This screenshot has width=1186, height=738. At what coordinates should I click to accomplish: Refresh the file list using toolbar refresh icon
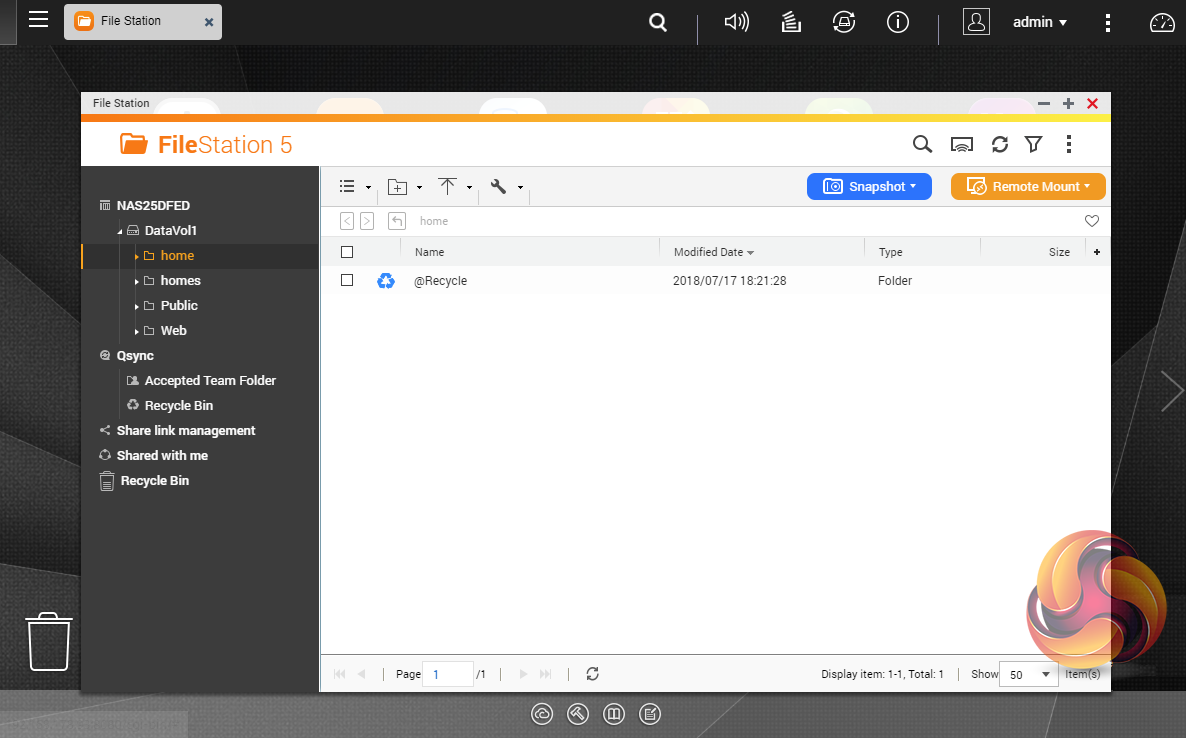point(999,145)
